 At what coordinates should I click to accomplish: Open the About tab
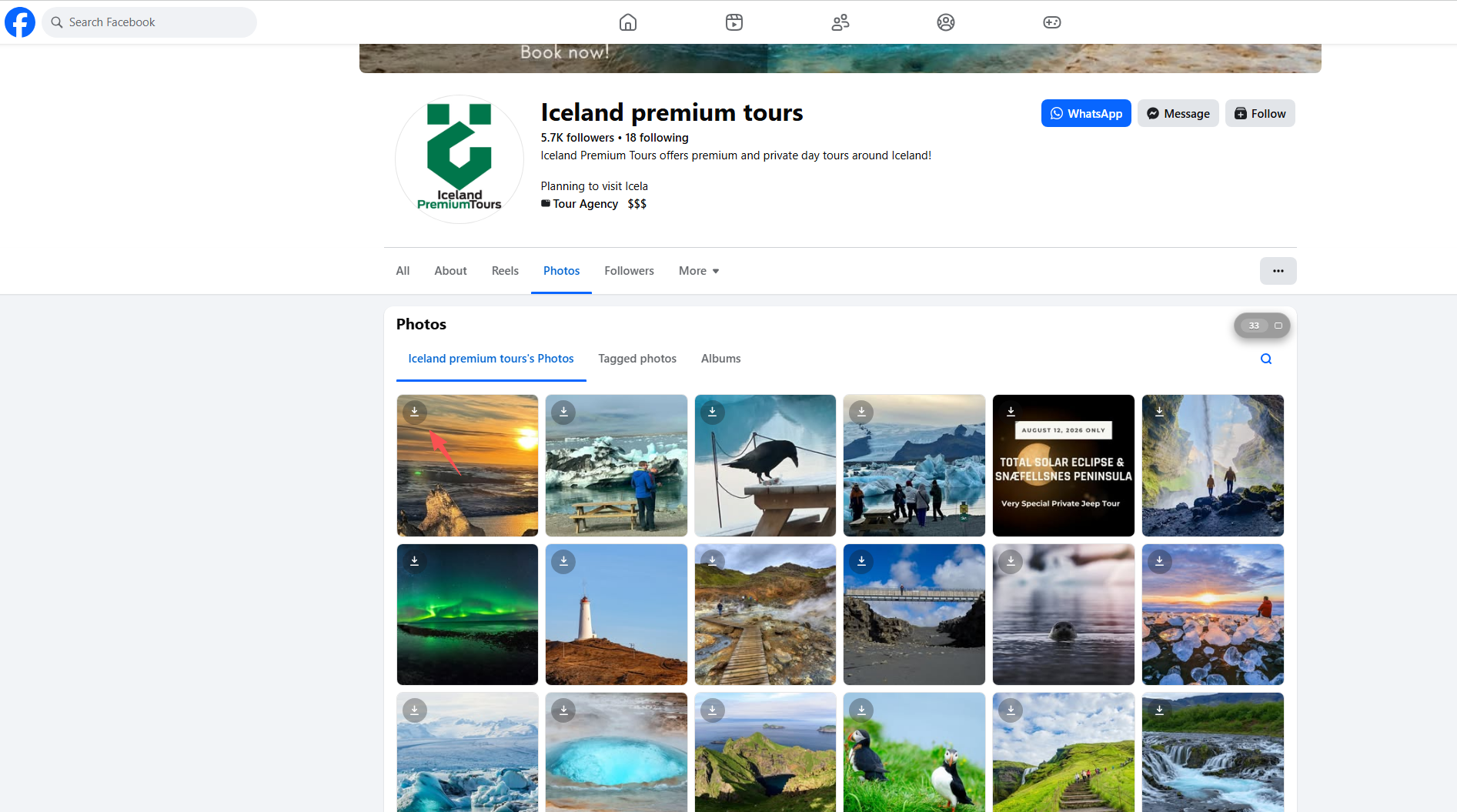[450, 271]
